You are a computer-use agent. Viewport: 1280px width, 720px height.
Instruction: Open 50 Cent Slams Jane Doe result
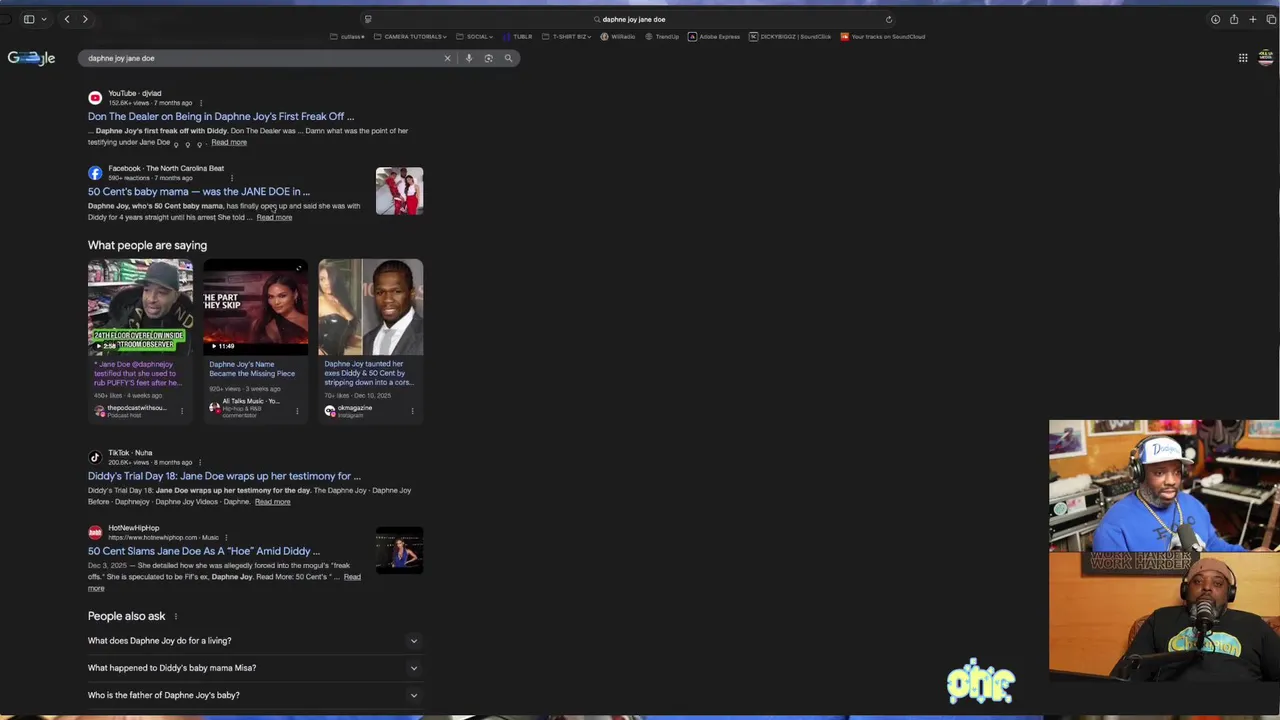(x=204, y=551)
